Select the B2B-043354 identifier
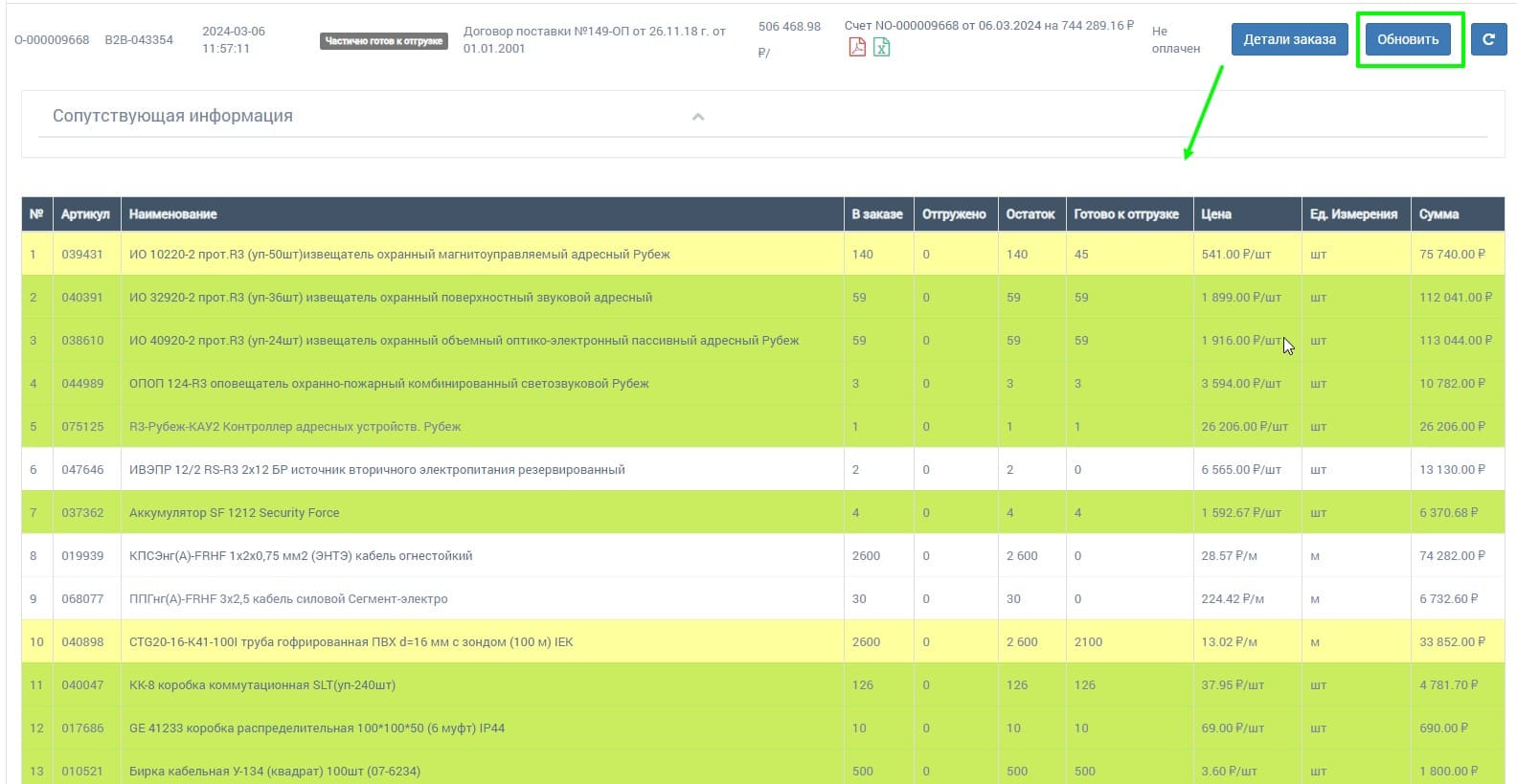The image size is (1517, 784). (x=139, y=40)
